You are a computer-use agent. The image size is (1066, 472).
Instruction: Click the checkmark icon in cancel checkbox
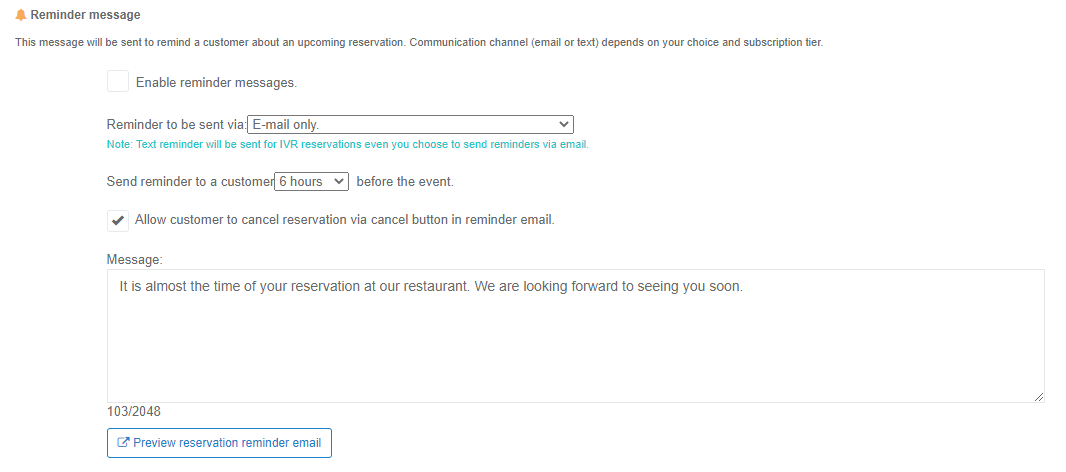coord(118,220)
